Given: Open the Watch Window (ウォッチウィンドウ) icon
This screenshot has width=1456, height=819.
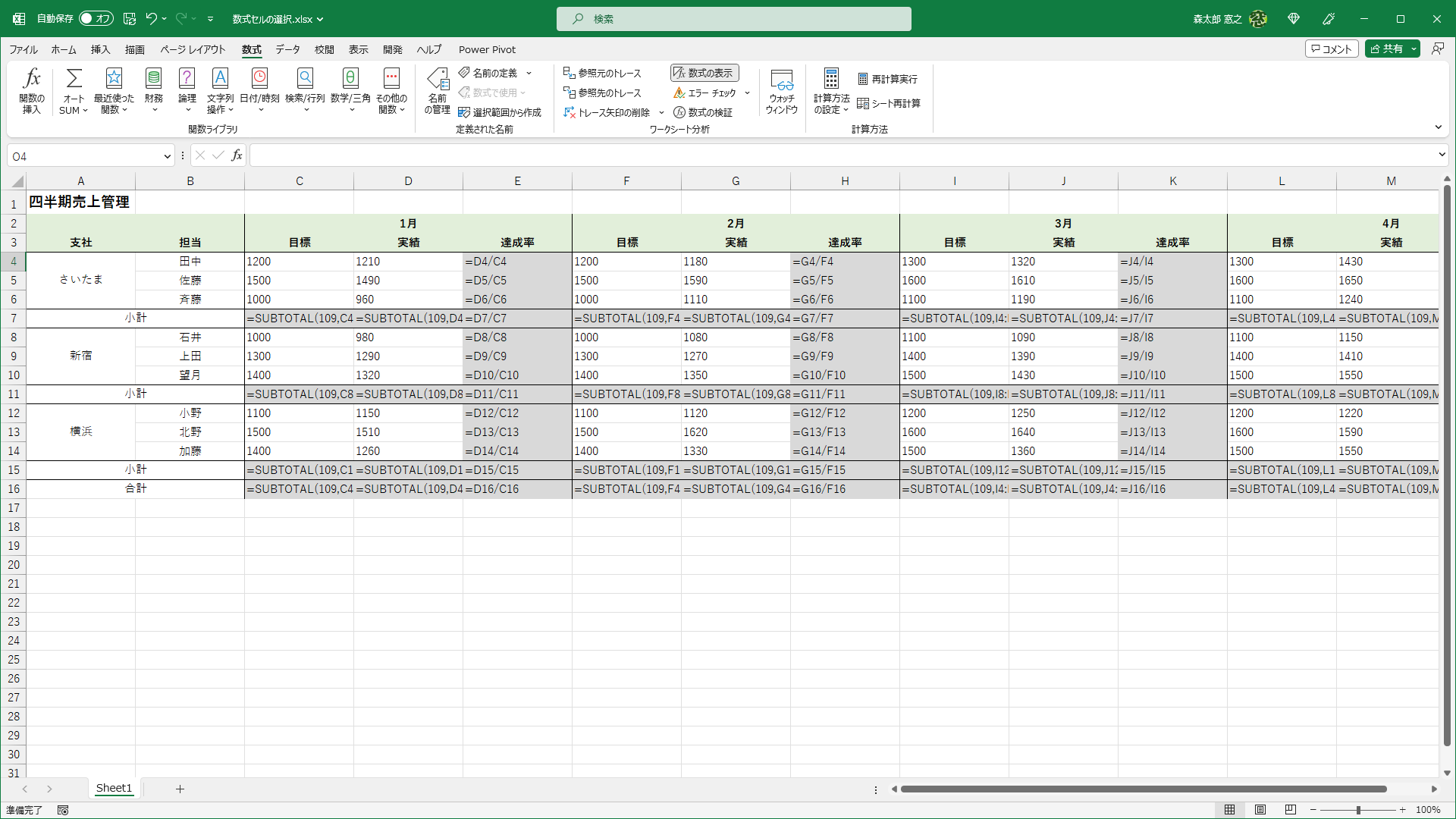Looking at the screenshot, I should click(781, 79).
